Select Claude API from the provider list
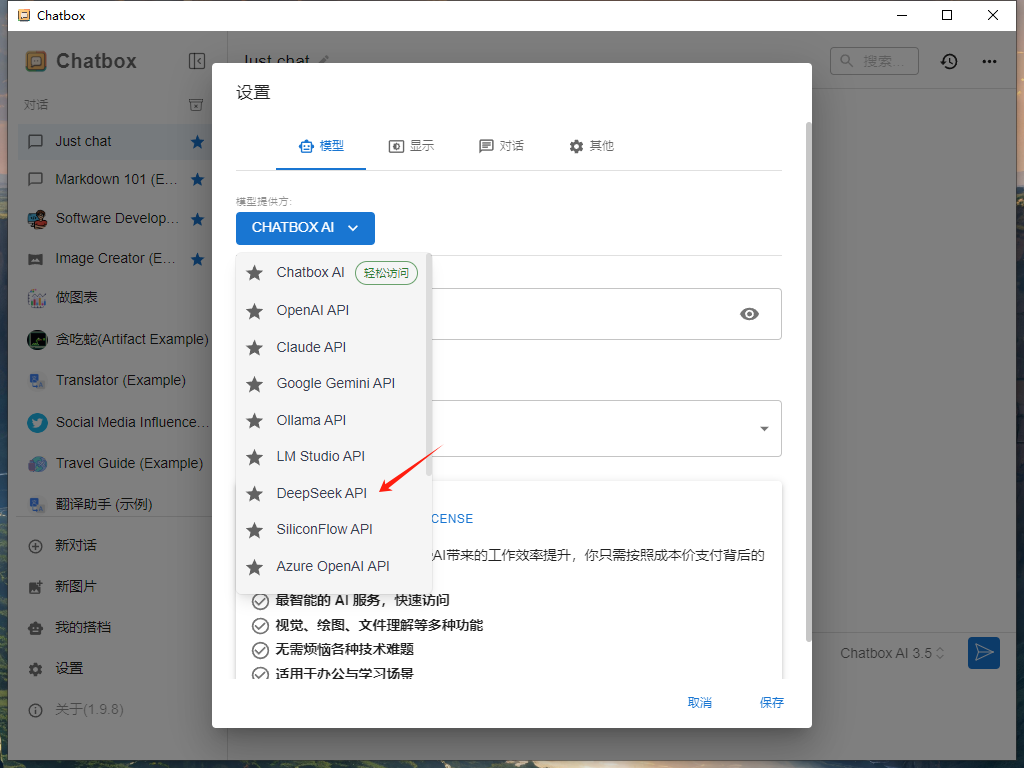Viewport: 1024px width, 768px height. (x=331, y=347)
